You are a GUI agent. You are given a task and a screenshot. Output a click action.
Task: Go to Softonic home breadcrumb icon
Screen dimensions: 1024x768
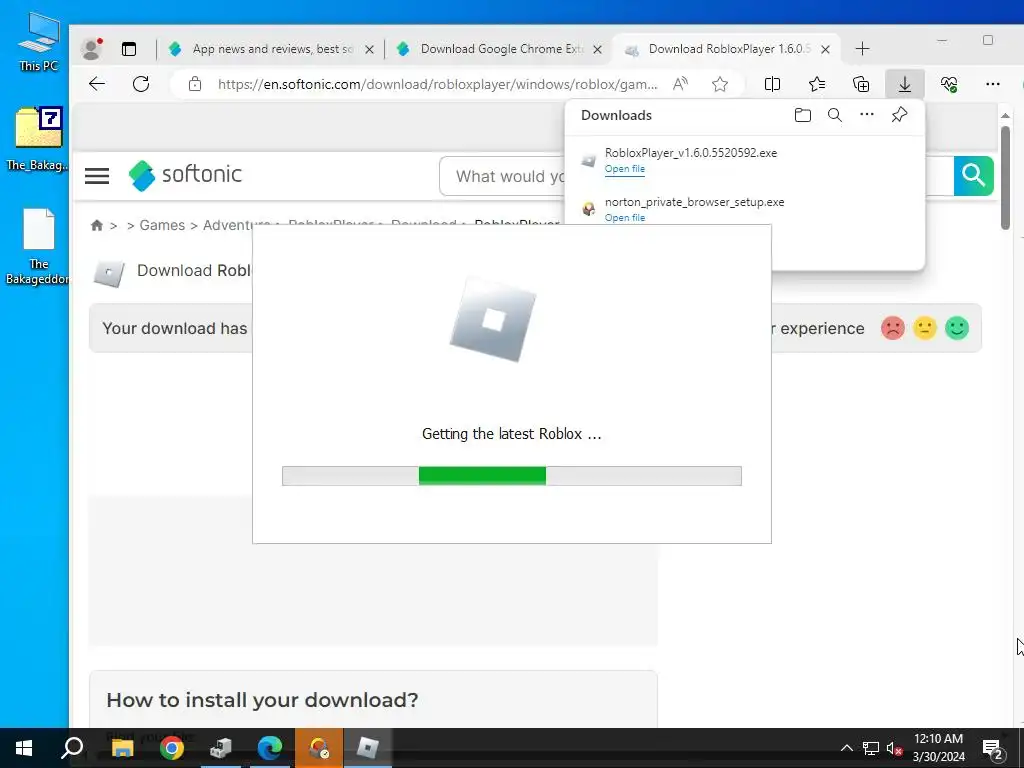(97, 225)
